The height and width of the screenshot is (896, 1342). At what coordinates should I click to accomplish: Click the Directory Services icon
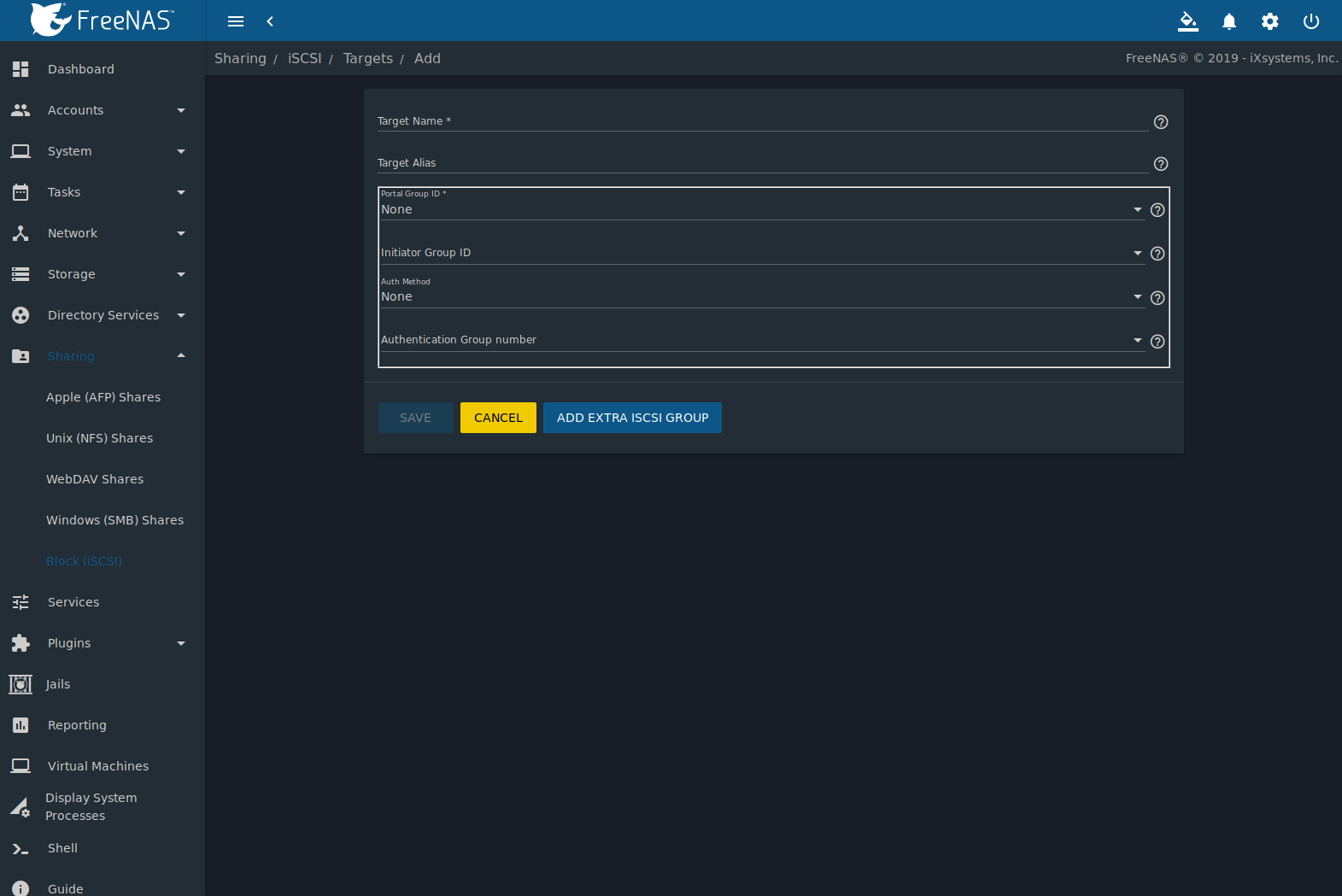pyautogui.click(x=21, y=315)
